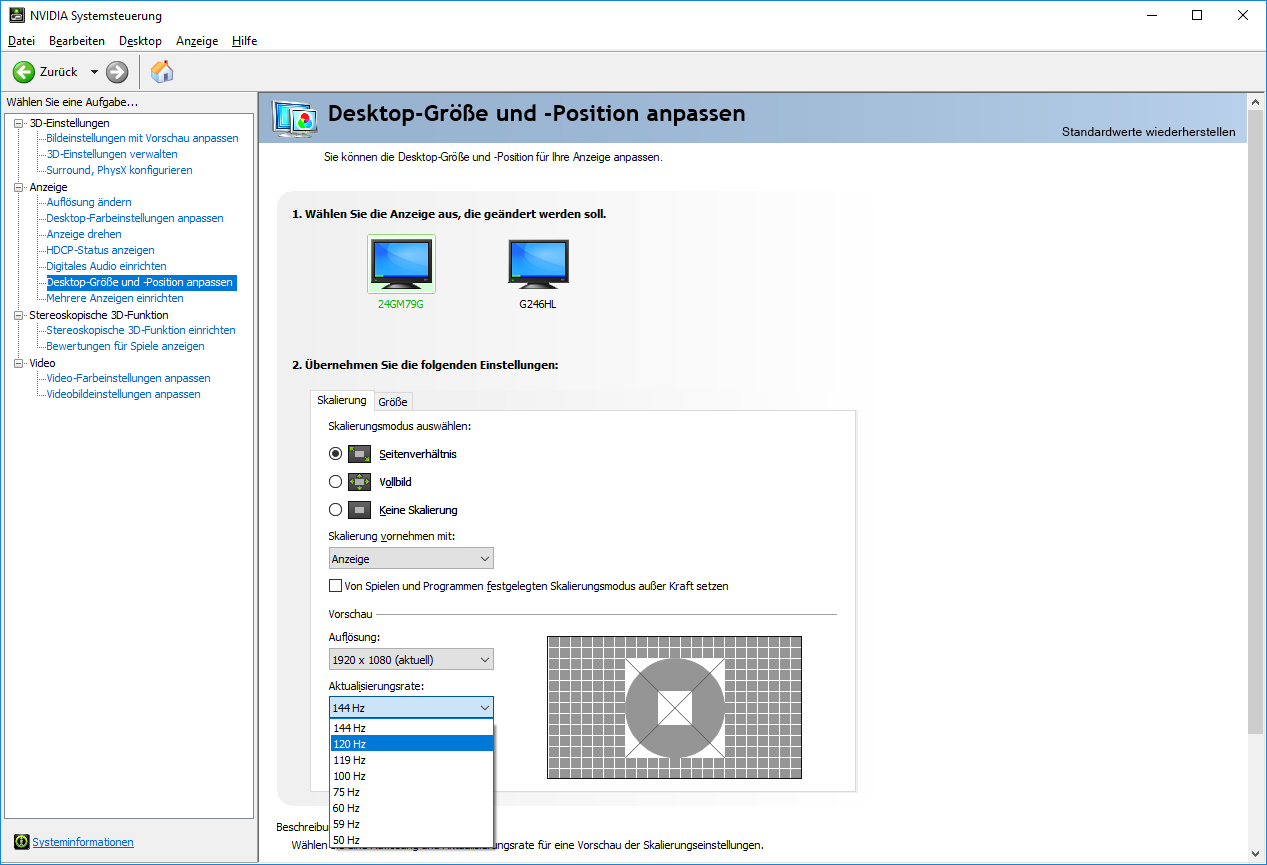
Task: Click the Keine Skalierung mode icon
Action: [359, 510]
